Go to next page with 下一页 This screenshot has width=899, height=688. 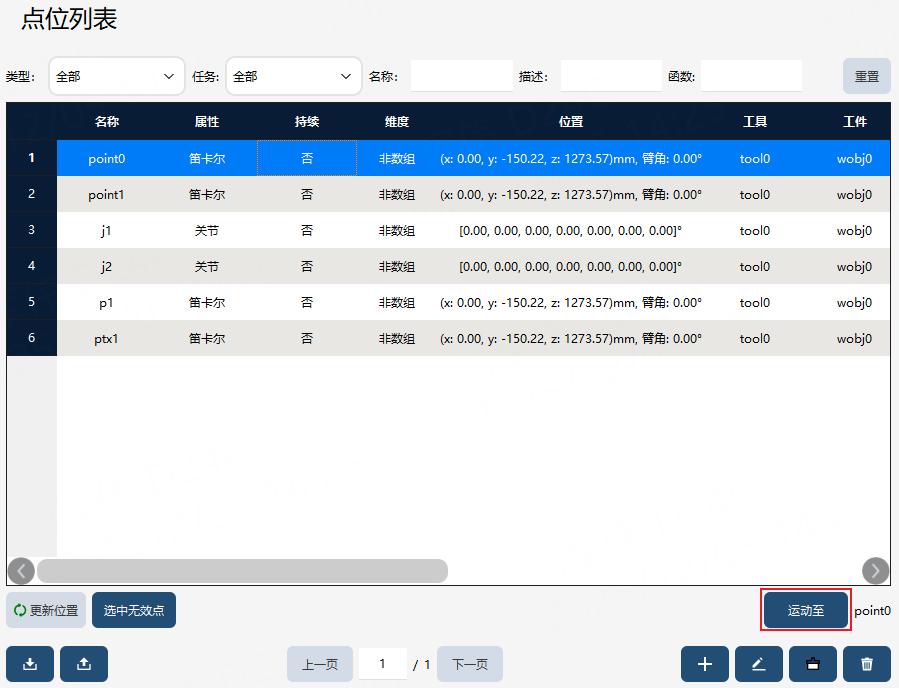[x=470, y=664]
